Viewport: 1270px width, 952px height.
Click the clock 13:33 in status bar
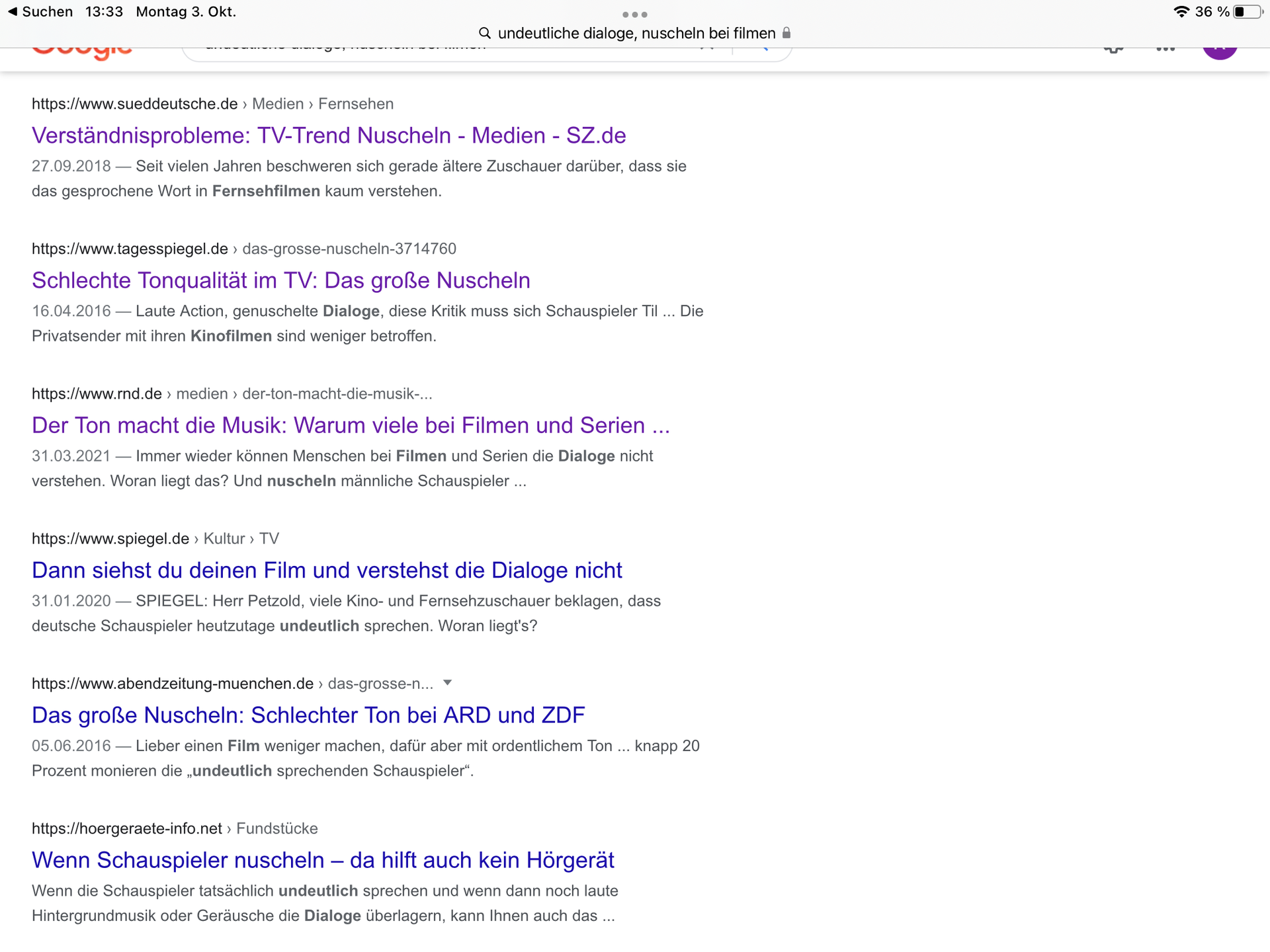click(104, 12)
